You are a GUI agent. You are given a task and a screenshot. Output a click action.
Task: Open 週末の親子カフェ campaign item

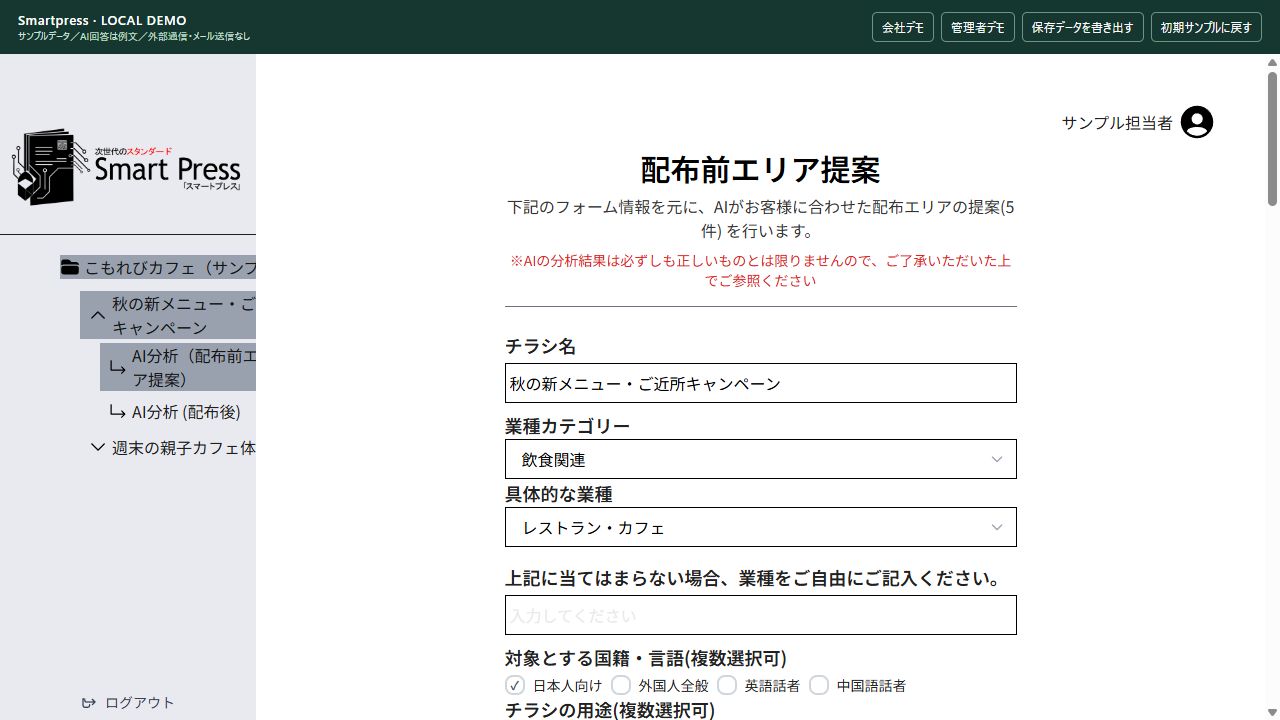click(x=183, y=447)
